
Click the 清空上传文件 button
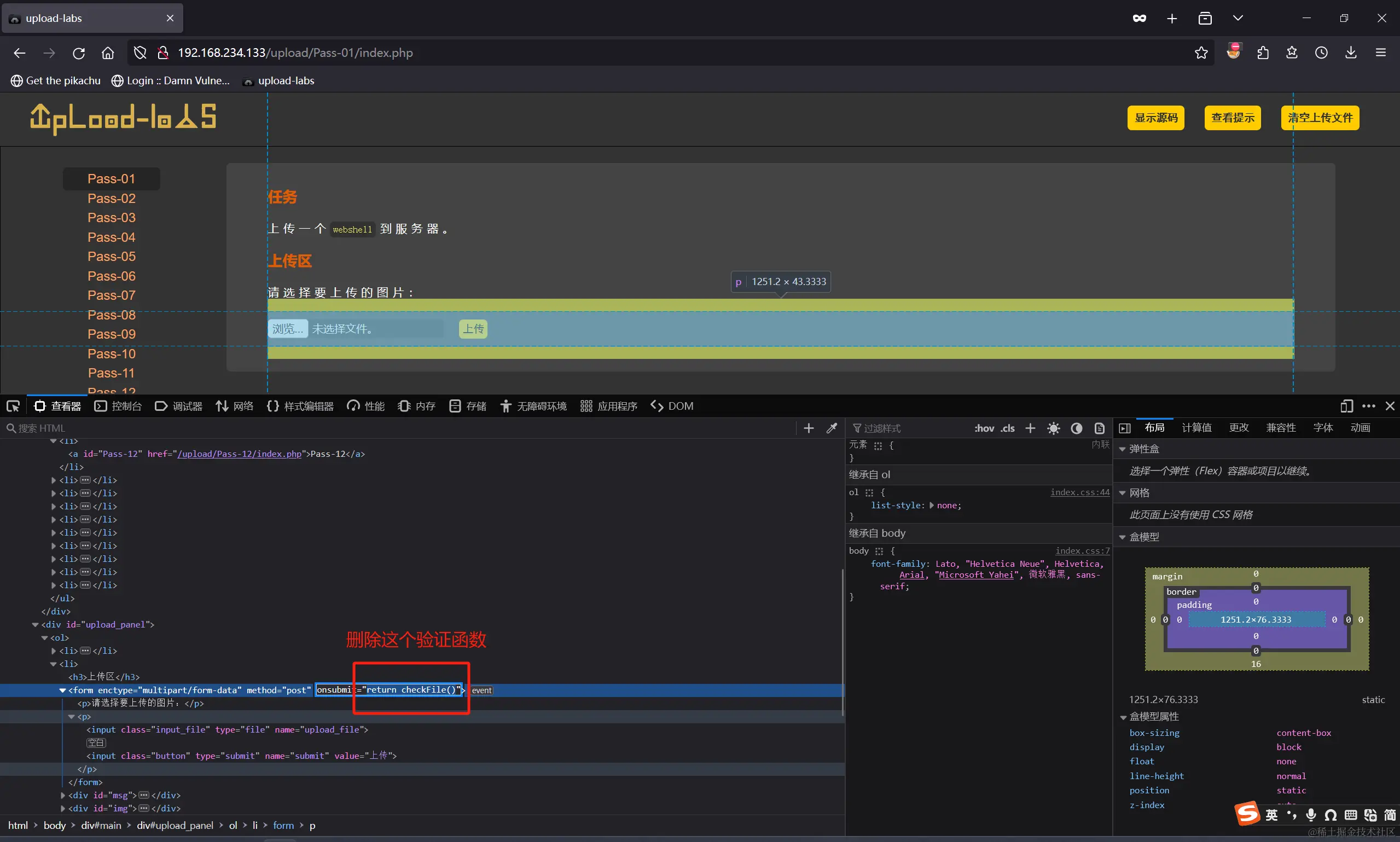[x=1320, y=118]
